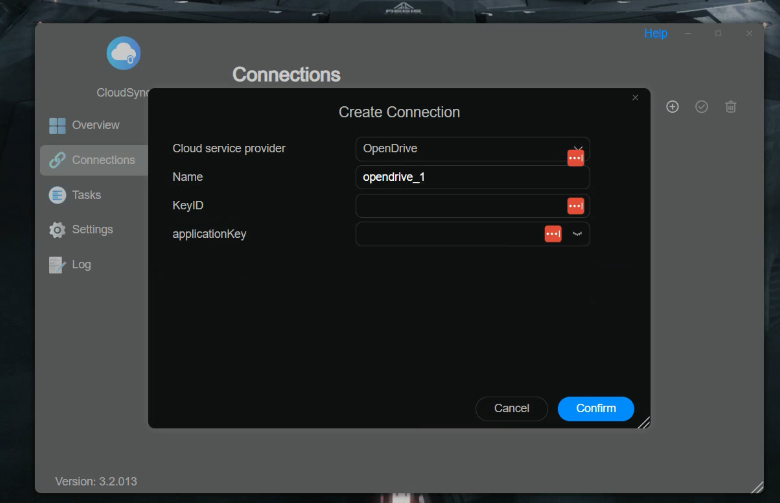Cancel the connection creation
The image size is (780, 503).
click(511, 408)
